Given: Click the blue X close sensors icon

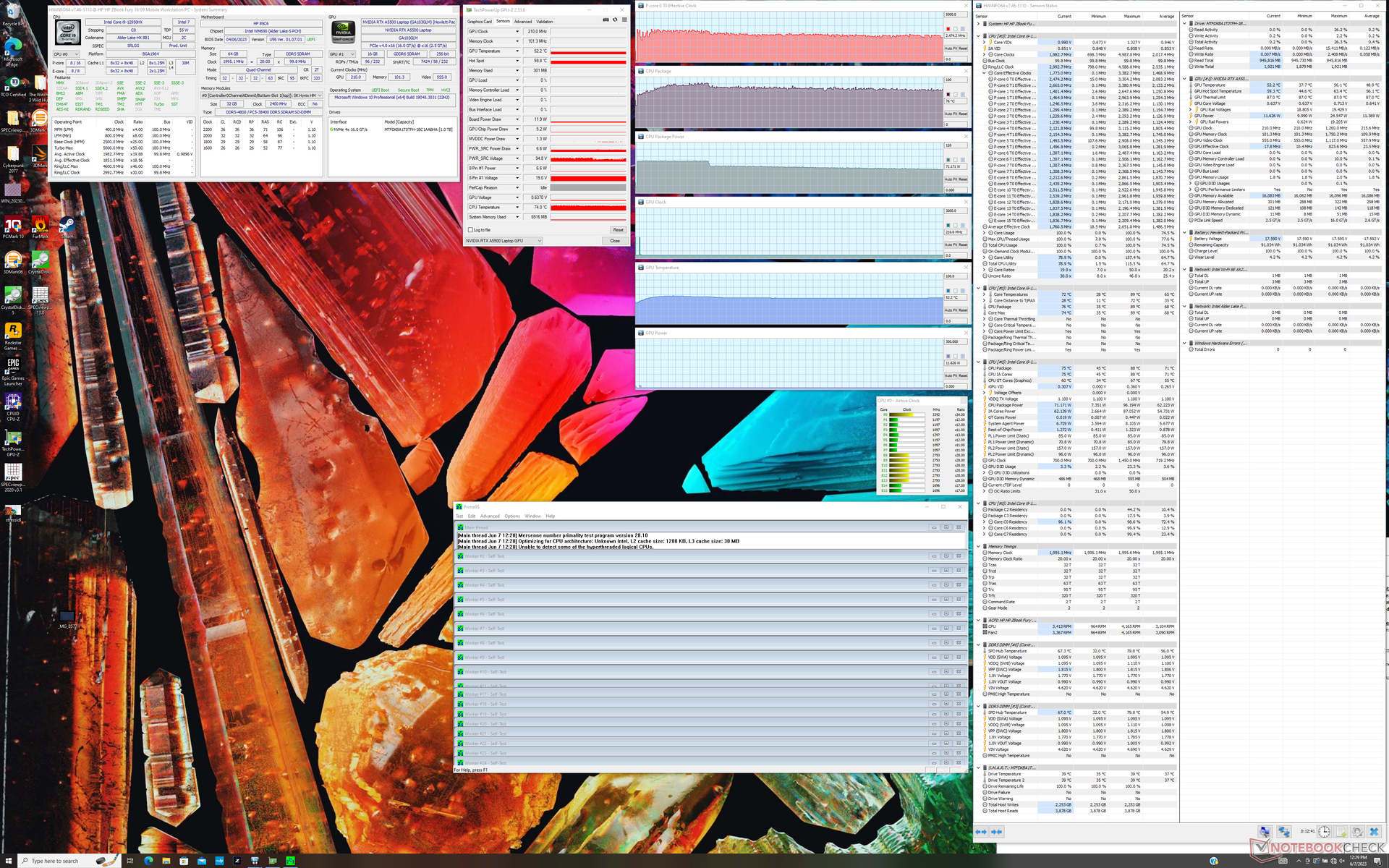Looking at the screenshot, I should point(1374,832).
